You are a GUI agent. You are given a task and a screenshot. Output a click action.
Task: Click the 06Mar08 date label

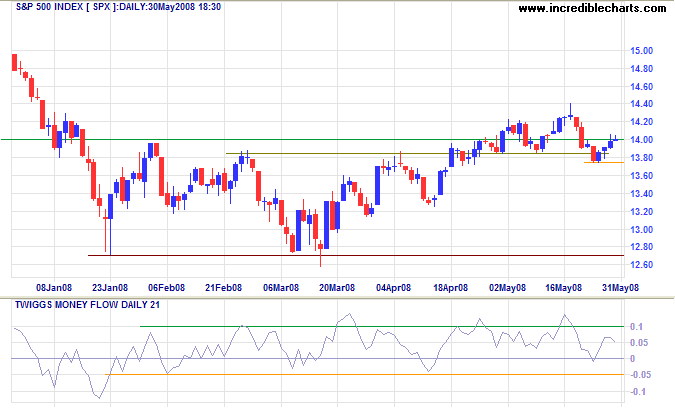tap(281, 288)
